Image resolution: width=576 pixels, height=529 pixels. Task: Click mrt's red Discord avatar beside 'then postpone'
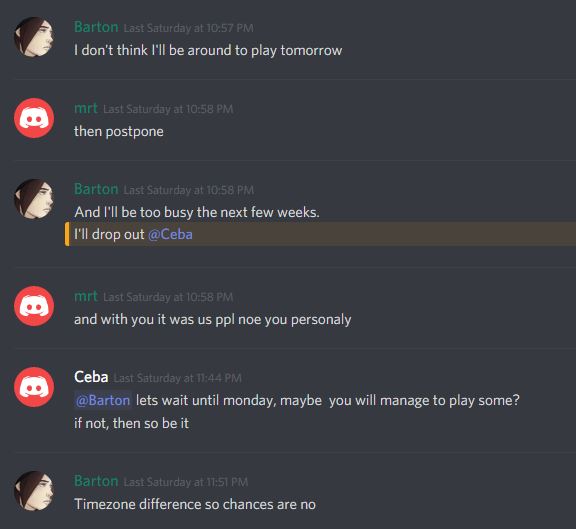[34, 118]
